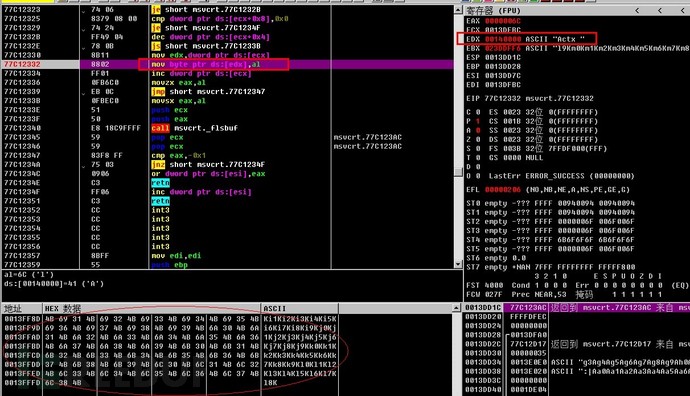
Task: Click info line "ds:[00140000]=41 ('A')"
Action: coord(54,284)
